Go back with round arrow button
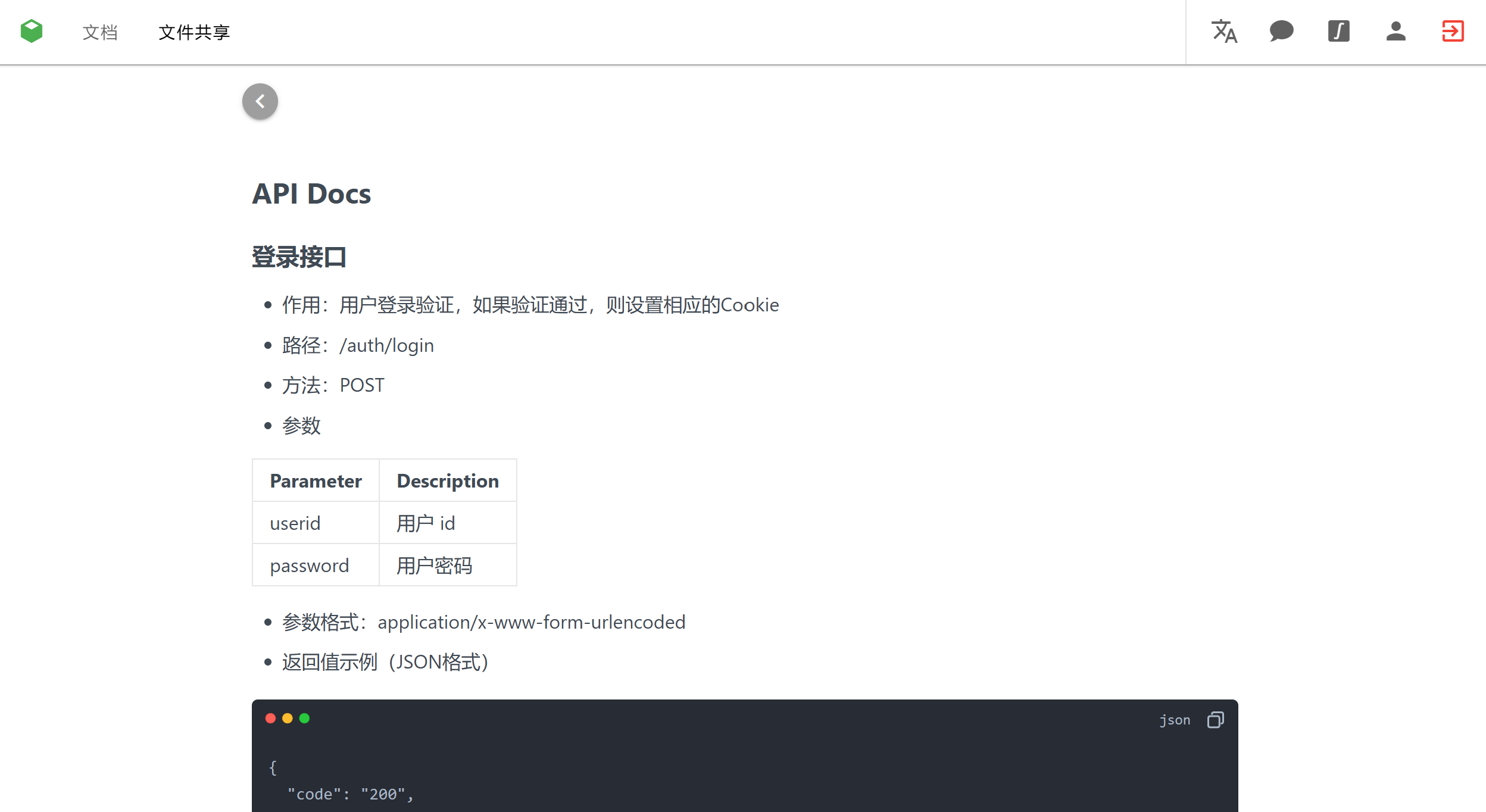 (x=260, y=101)
